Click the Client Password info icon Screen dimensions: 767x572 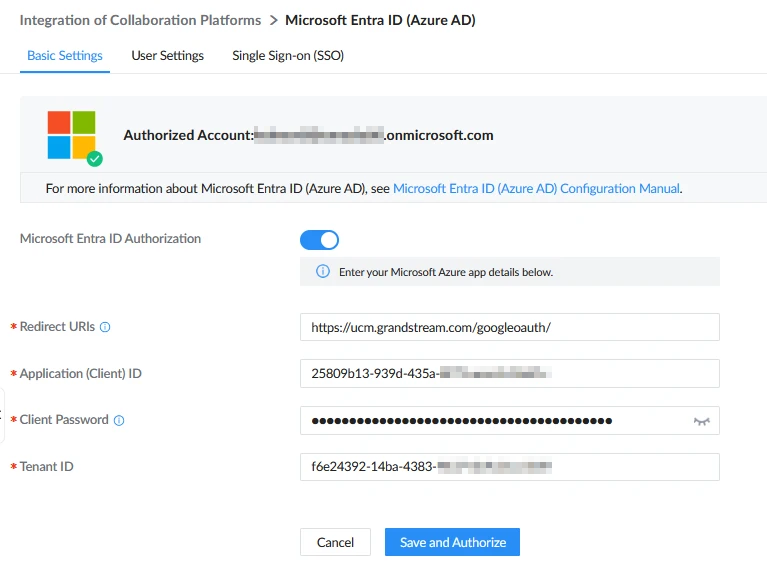pyautogui.click(x=119, y=420)
